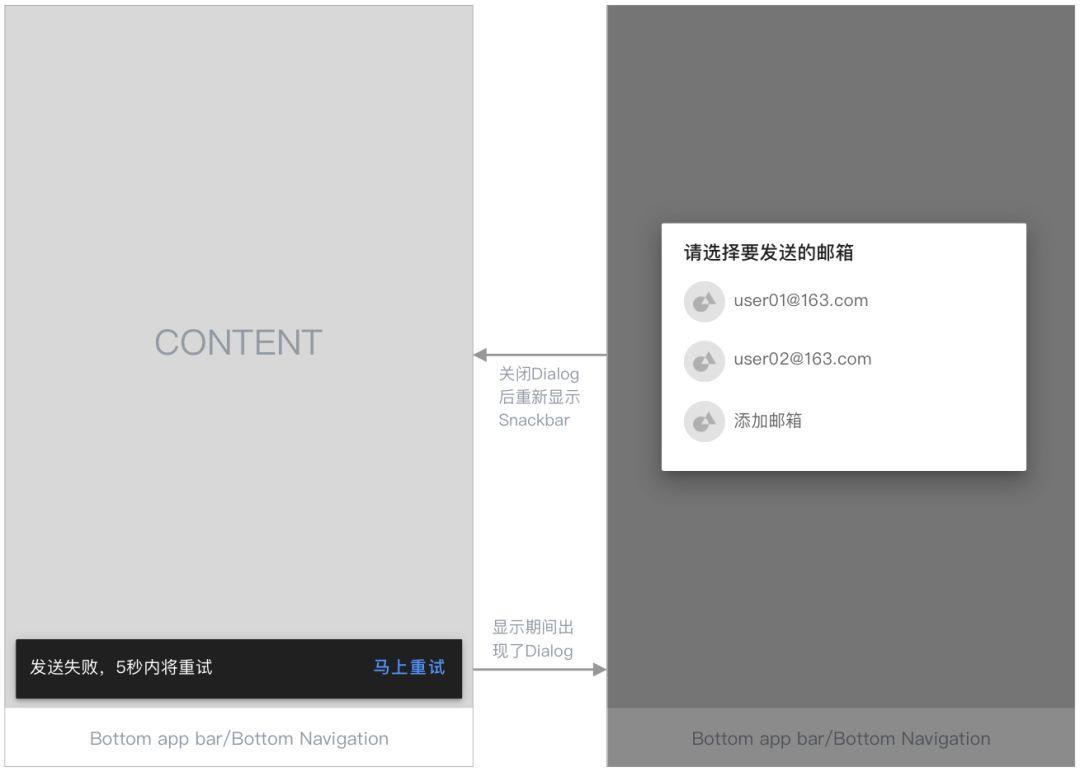Click the CONTENT label in the left screen
Image resolution: width=1080 pixels, height=772 pixels.
click(x=238, y=343)
